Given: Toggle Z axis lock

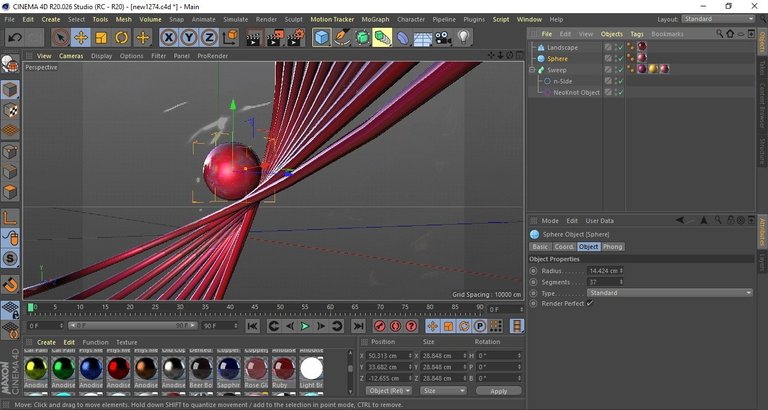Looking at the screenshot, I should pyautogui.click(x=209, y=38).
